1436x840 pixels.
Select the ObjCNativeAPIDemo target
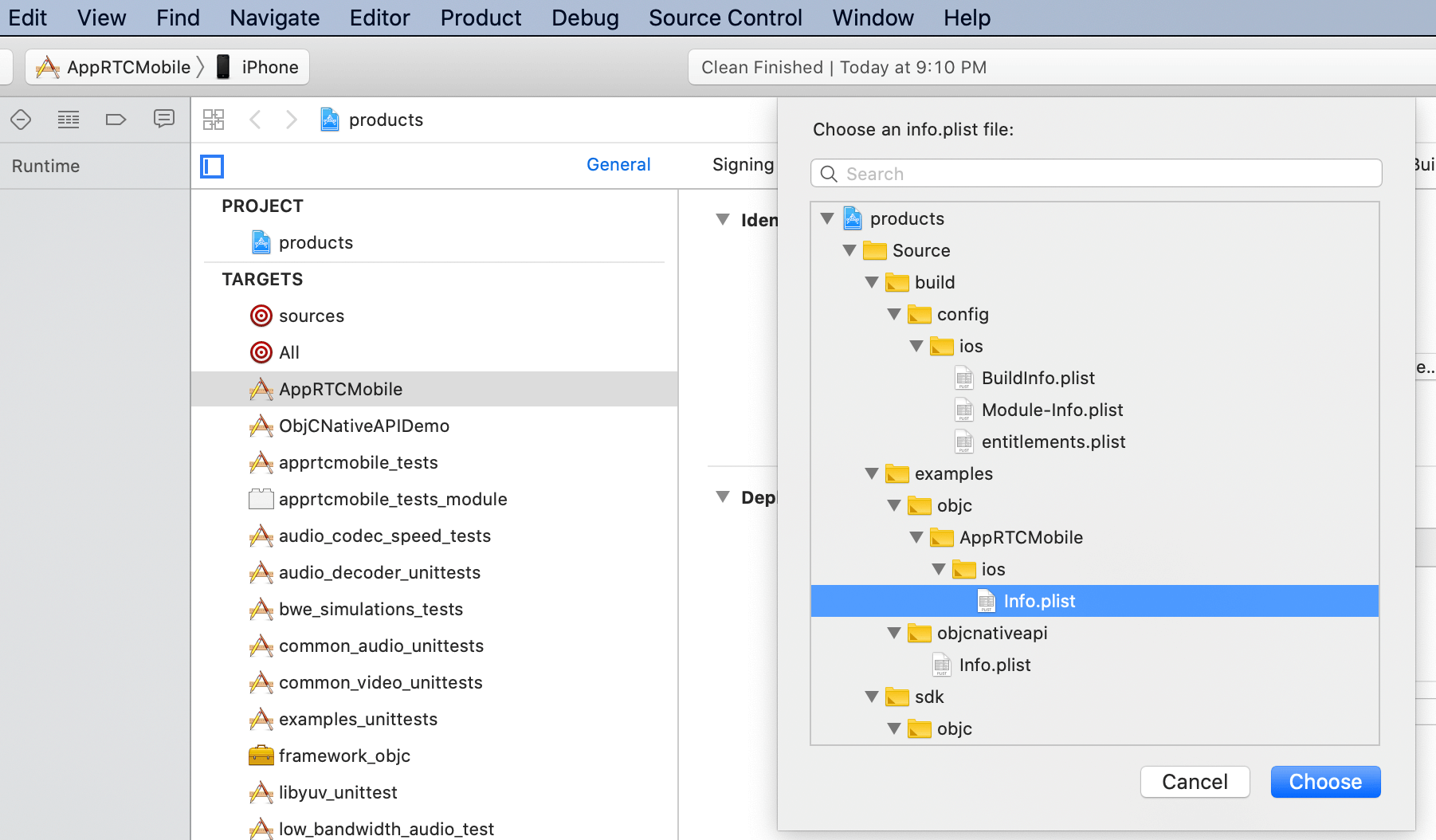350,426
